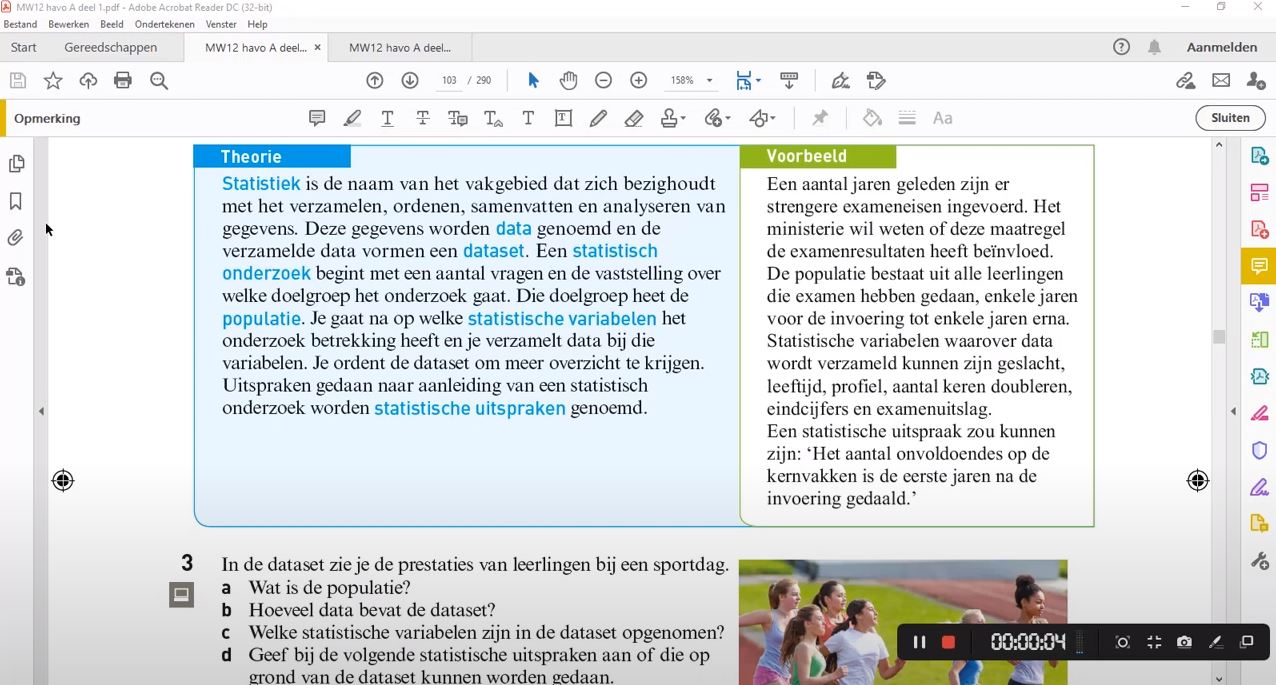Zoom out with the minus button
This screenshot has width=1276, height=685.
[603, 80]
